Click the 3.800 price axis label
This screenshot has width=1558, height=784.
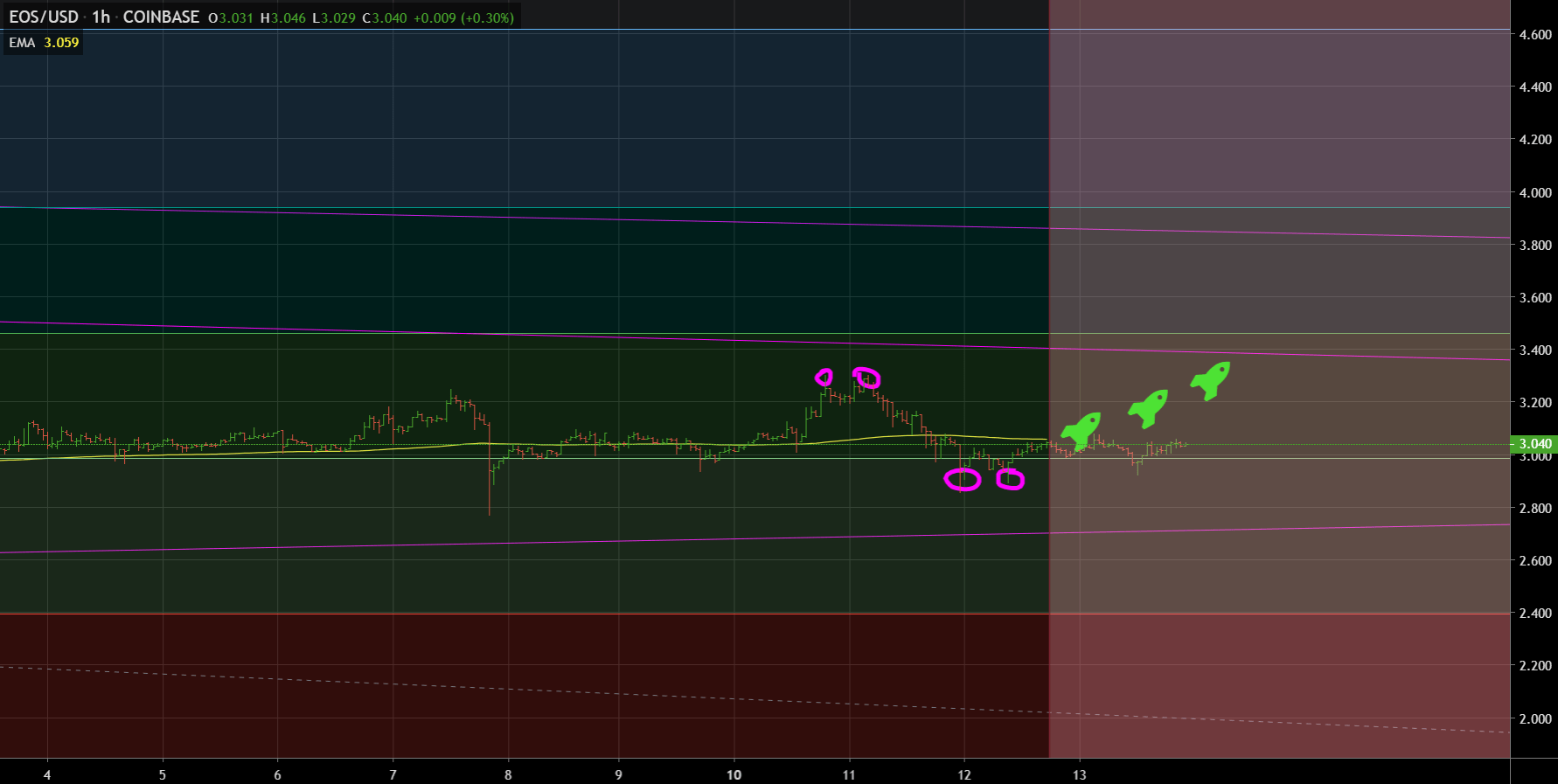click(x=1536, y=246)
